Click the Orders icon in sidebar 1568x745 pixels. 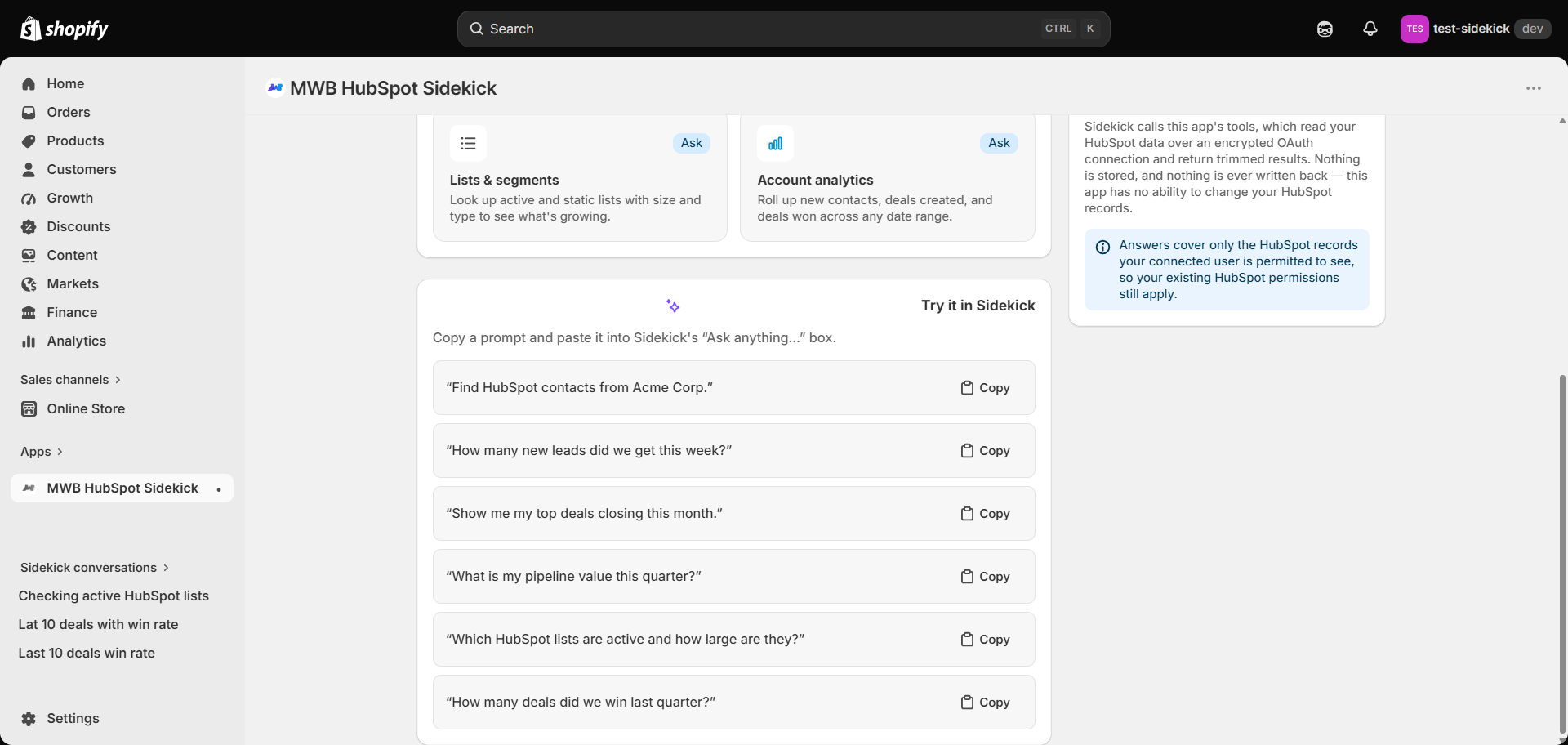29,112
